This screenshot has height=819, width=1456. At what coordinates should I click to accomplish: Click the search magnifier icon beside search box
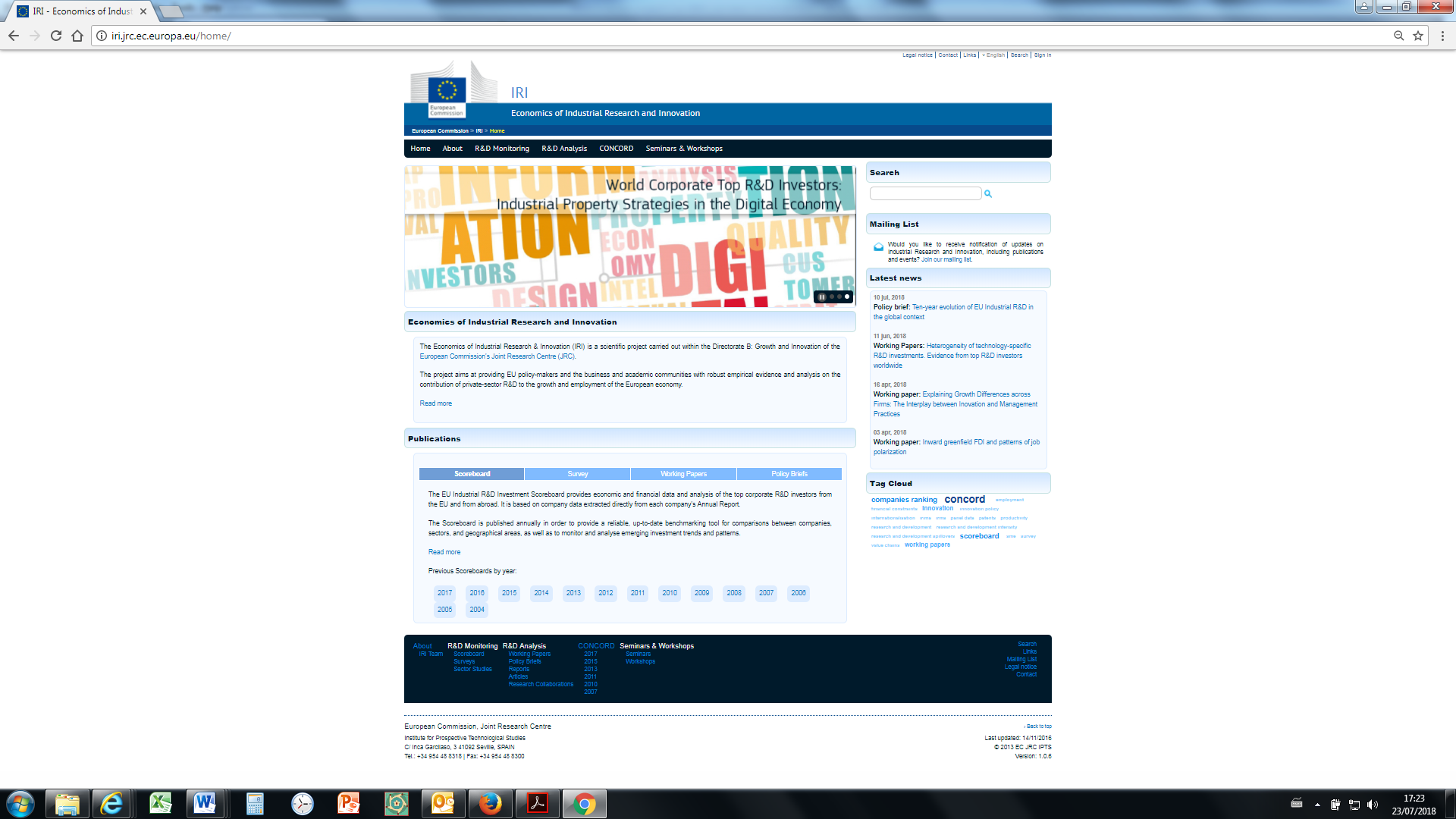coord(988,193)
